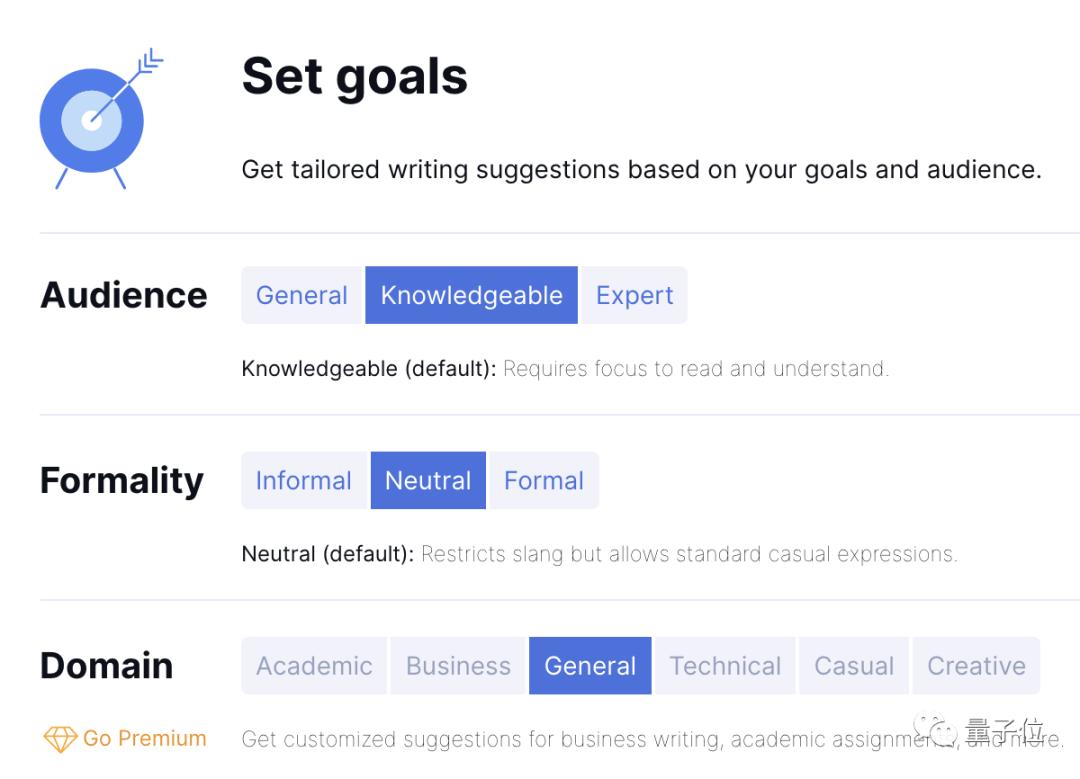Click the Audience section label
This screenshot has height=779, width=1080.
click(x=124, y=295)
